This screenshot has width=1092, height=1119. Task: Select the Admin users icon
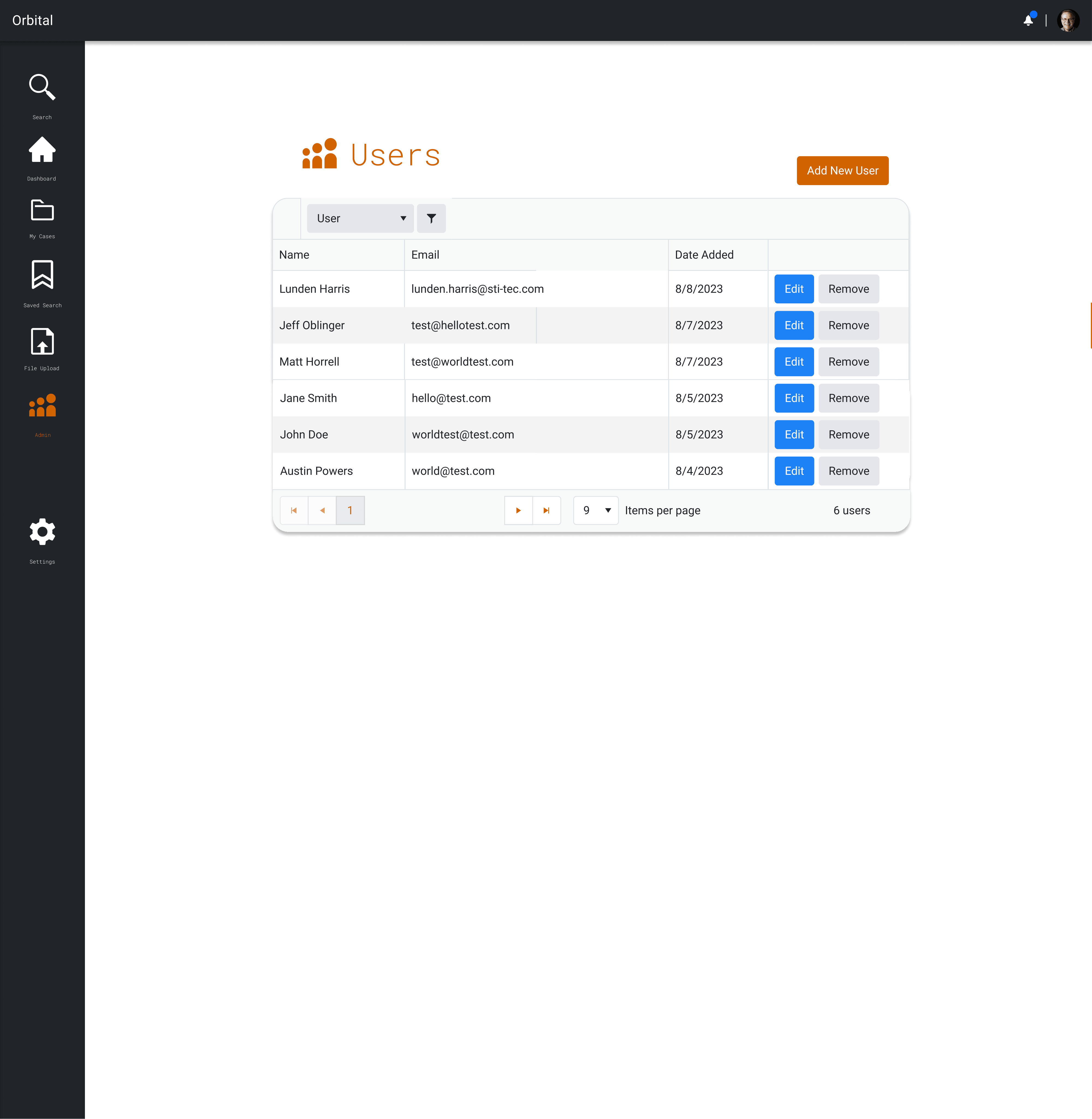click(x=42, y=405)
